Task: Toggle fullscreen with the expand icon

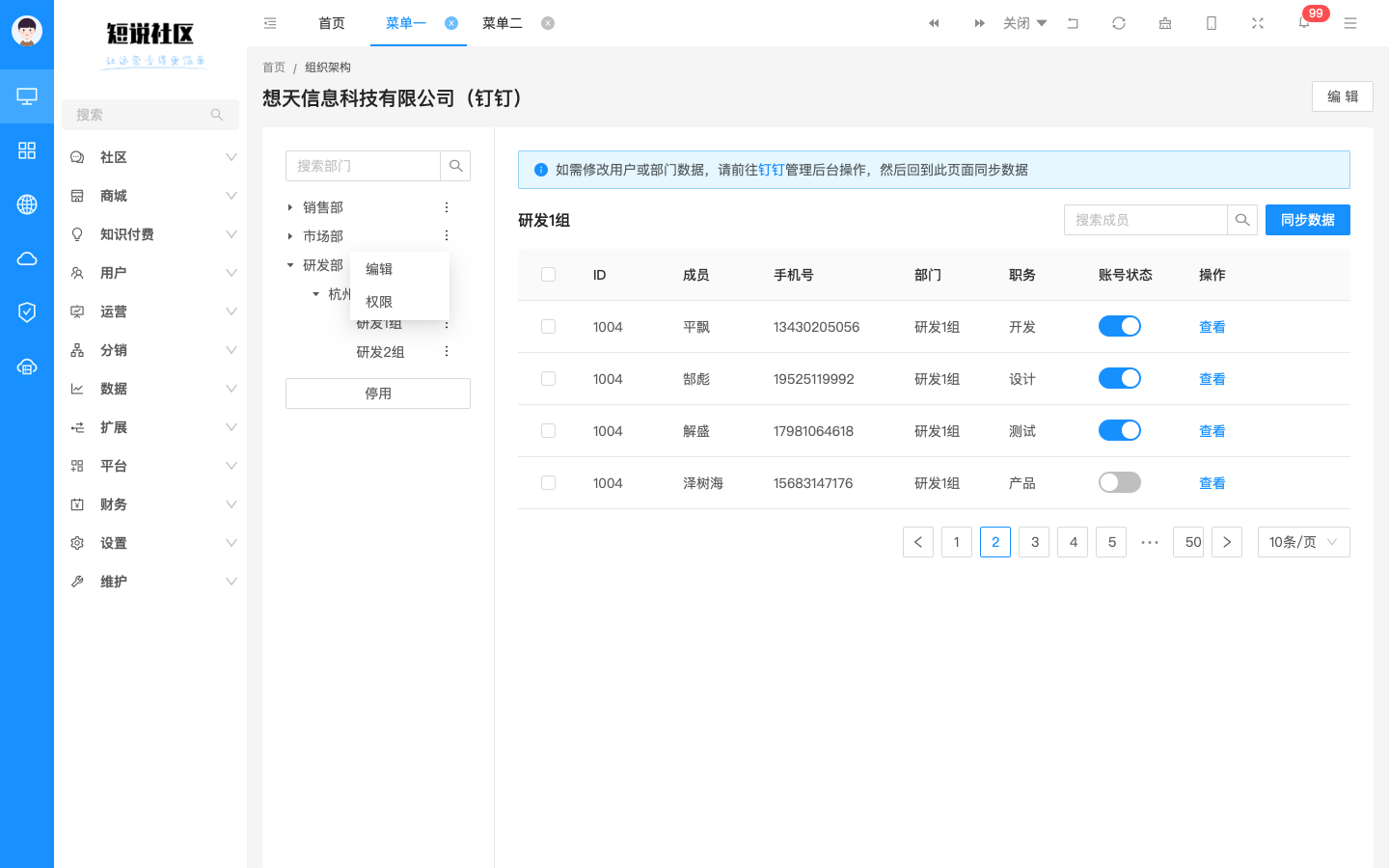Action: point(1258,23)
